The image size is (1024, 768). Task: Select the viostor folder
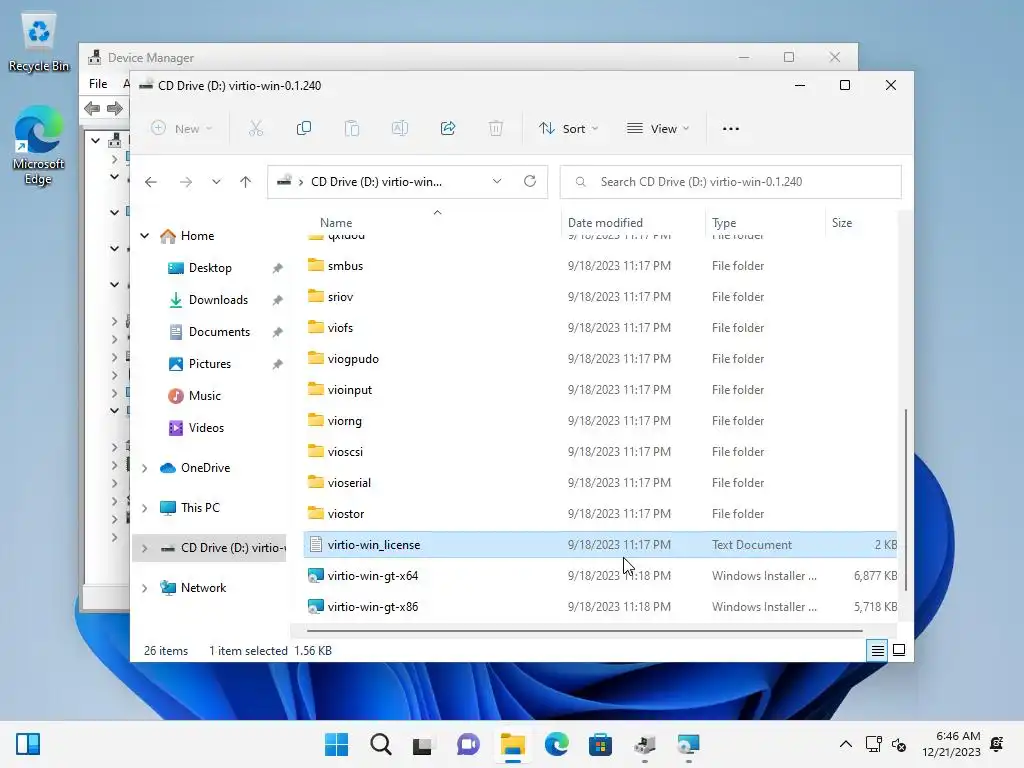600,514
